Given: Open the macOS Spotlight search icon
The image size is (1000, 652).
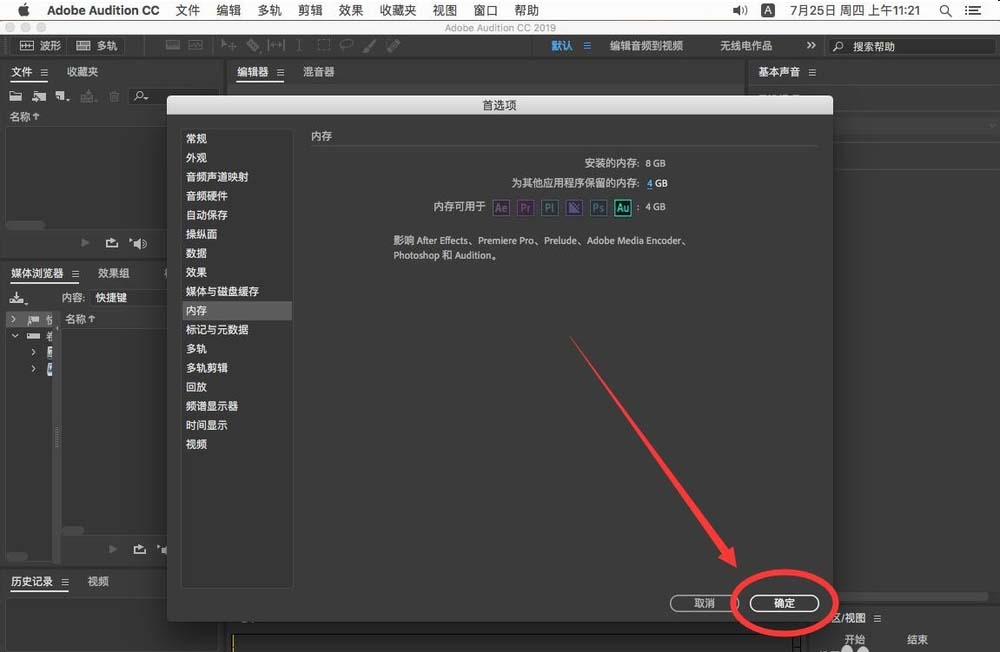Looking at the screenshot, I should click(x=946, y=10).
